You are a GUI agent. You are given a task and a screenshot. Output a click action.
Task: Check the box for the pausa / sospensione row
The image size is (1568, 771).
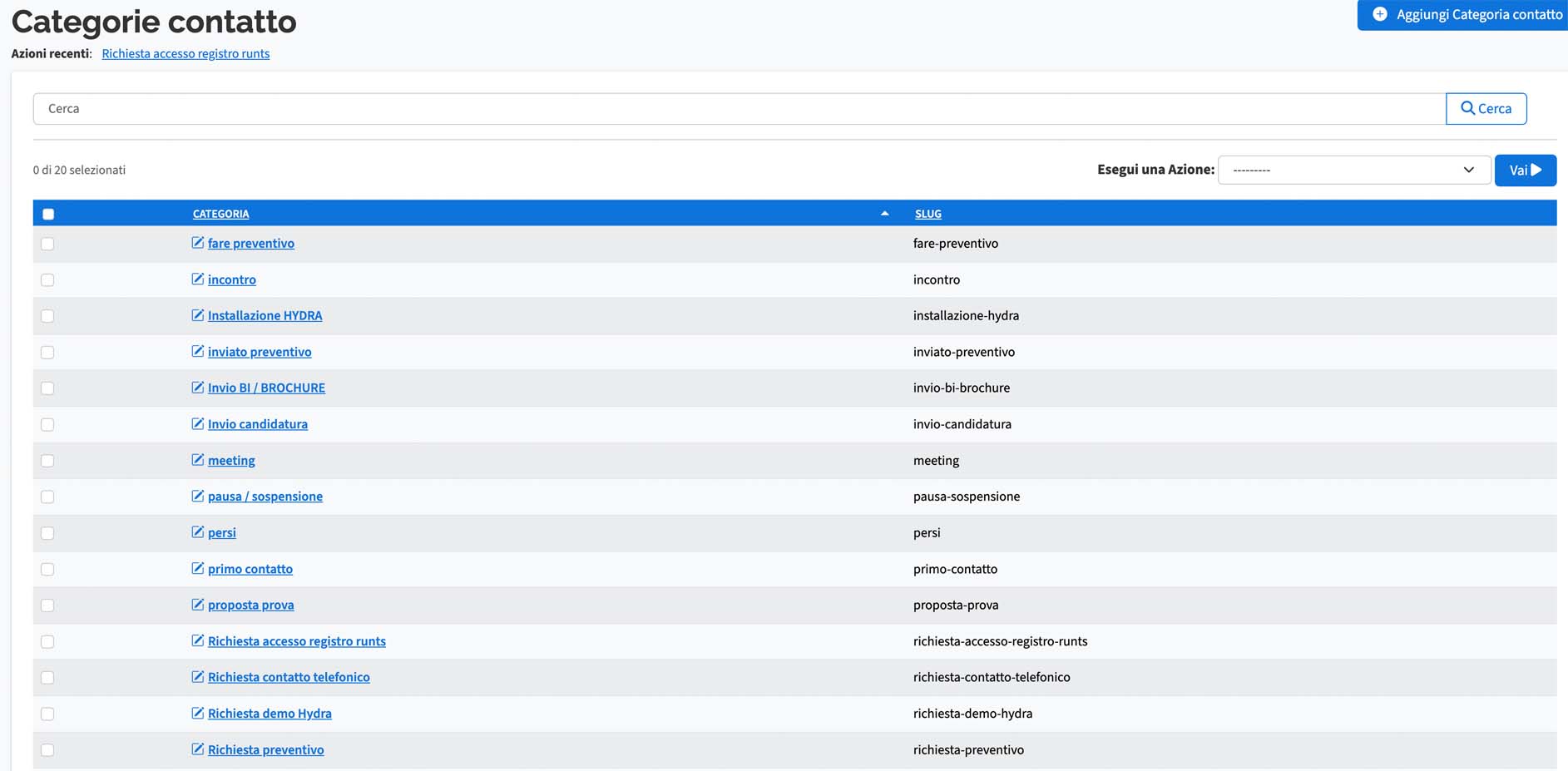(x=47, y=497)
